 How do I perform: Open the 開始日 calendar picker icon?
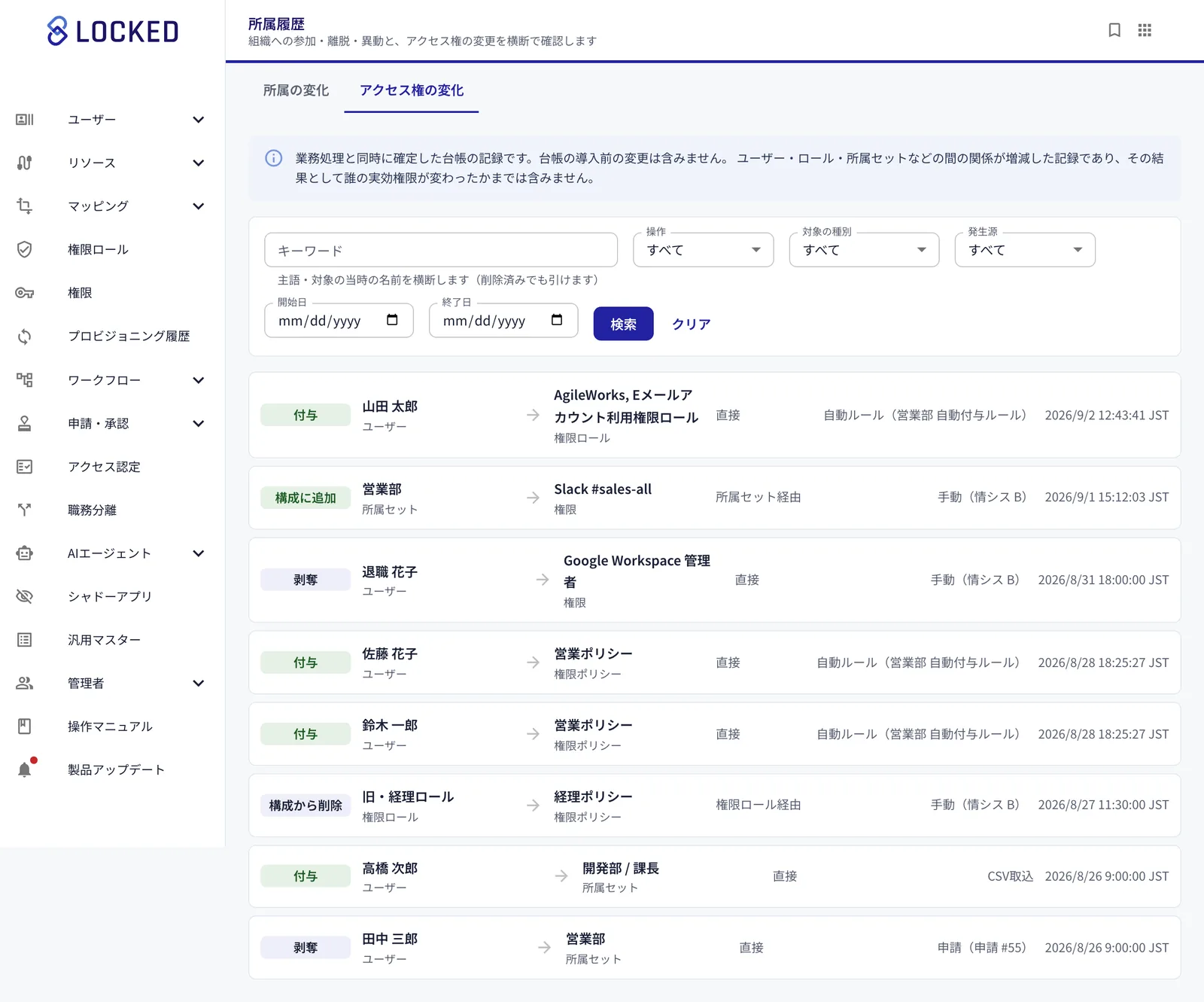click(x=392, y=320)
